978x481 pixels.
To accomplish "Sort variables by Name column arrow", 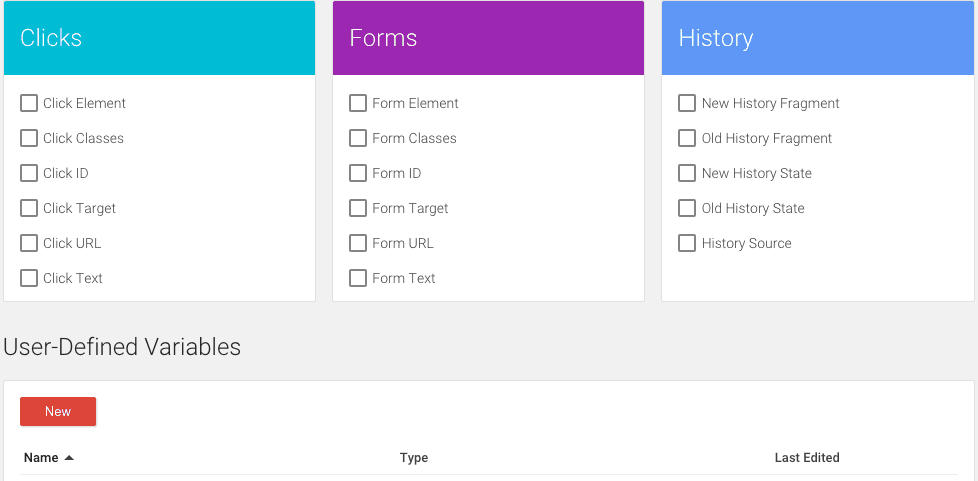I will coord(69,458).
